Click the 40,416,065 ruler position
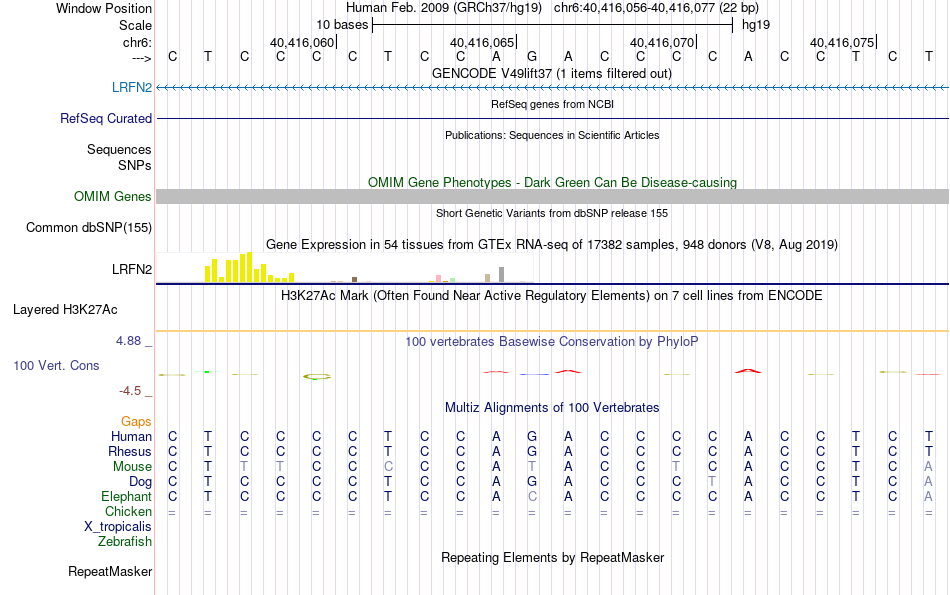The height and width of the screenshot is (595, 950). click(x=482, y=42)
